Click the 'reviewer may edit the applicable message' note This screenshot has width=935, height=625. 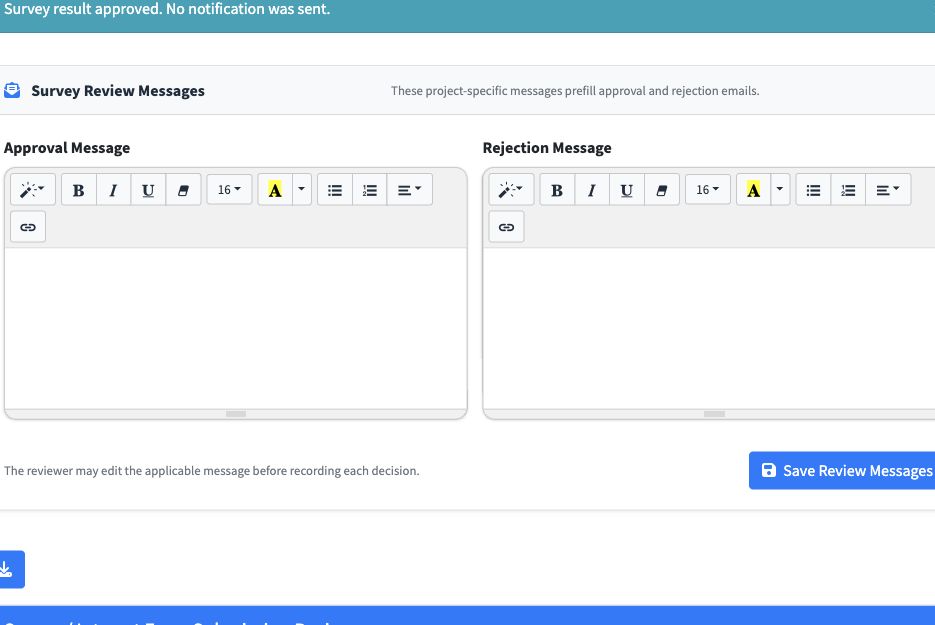point(212,471)
